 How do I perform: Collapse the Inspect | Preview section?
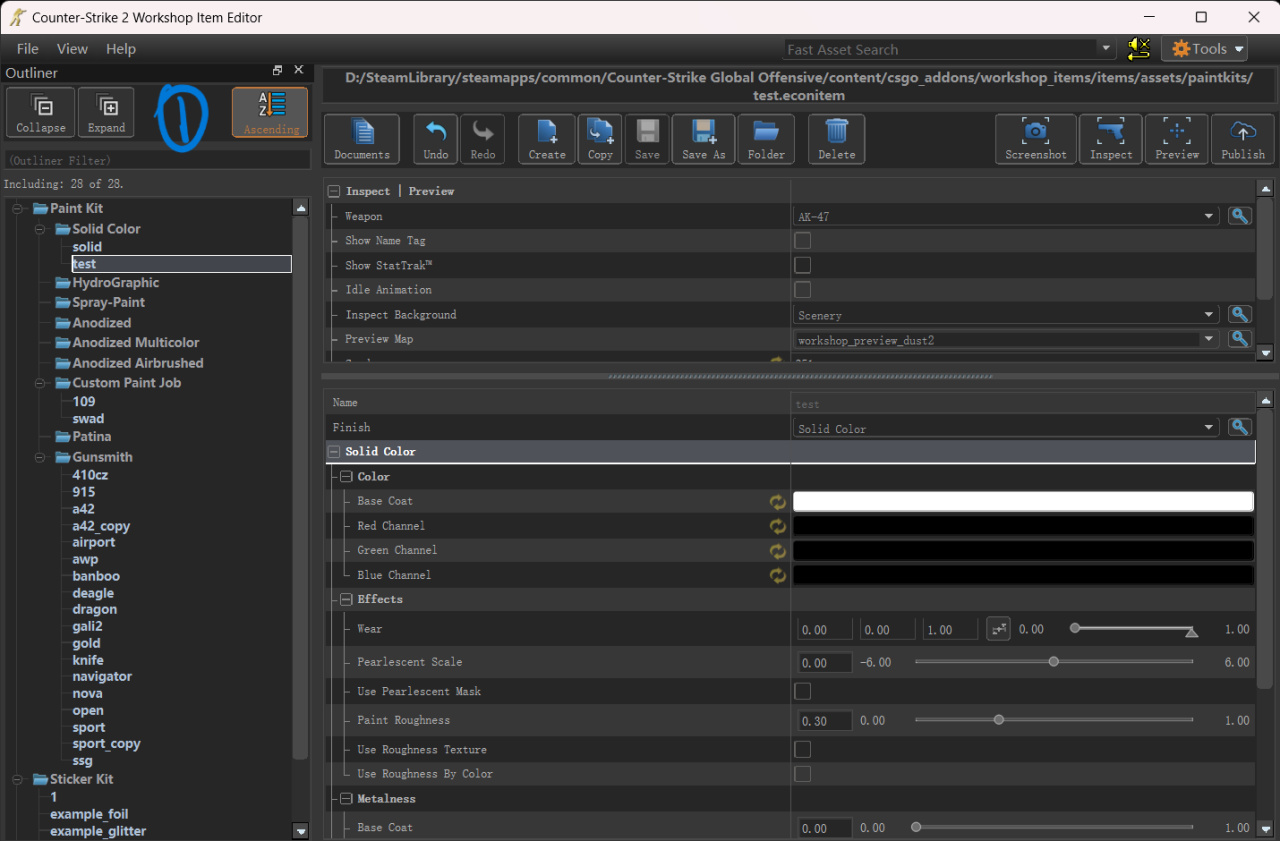(x=333, y=191)
